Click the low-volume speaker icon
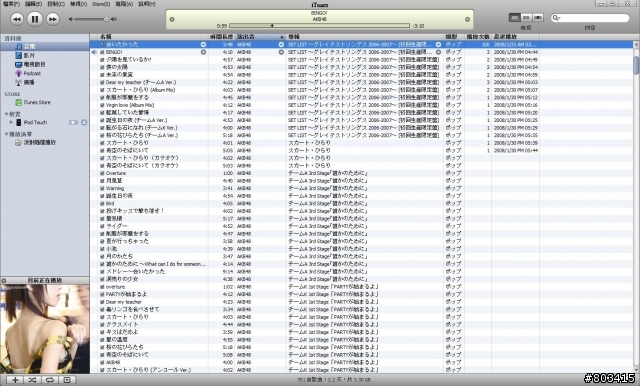The height and width of the screenshot is (386, 640). coord(71,19)
